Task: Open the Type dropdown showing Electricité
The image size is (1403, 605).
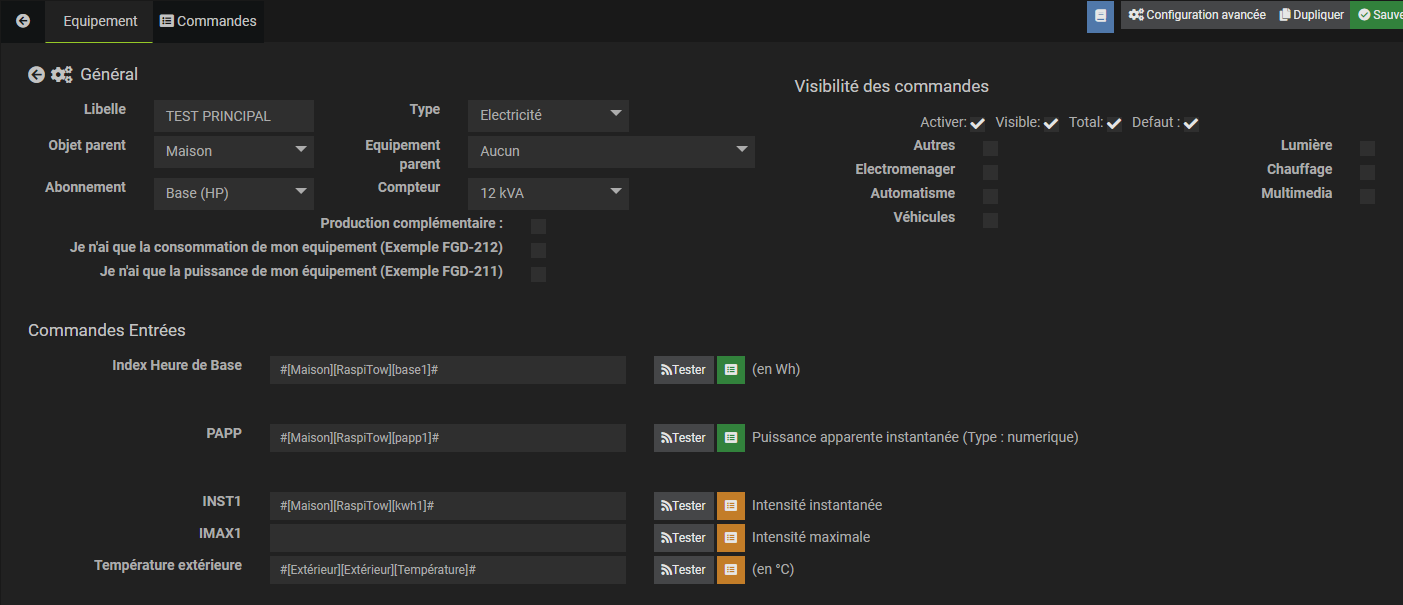Action: pyautogui.click(x=548, y=116)
